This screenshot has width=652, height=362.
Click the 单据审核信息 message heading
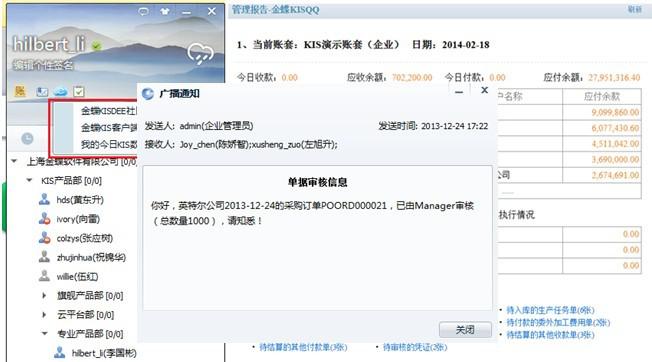[317, 182]
